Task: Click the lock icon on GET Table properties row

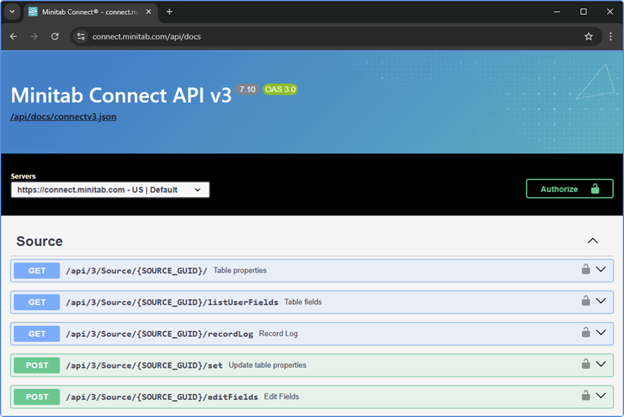Action: point(586,270)
